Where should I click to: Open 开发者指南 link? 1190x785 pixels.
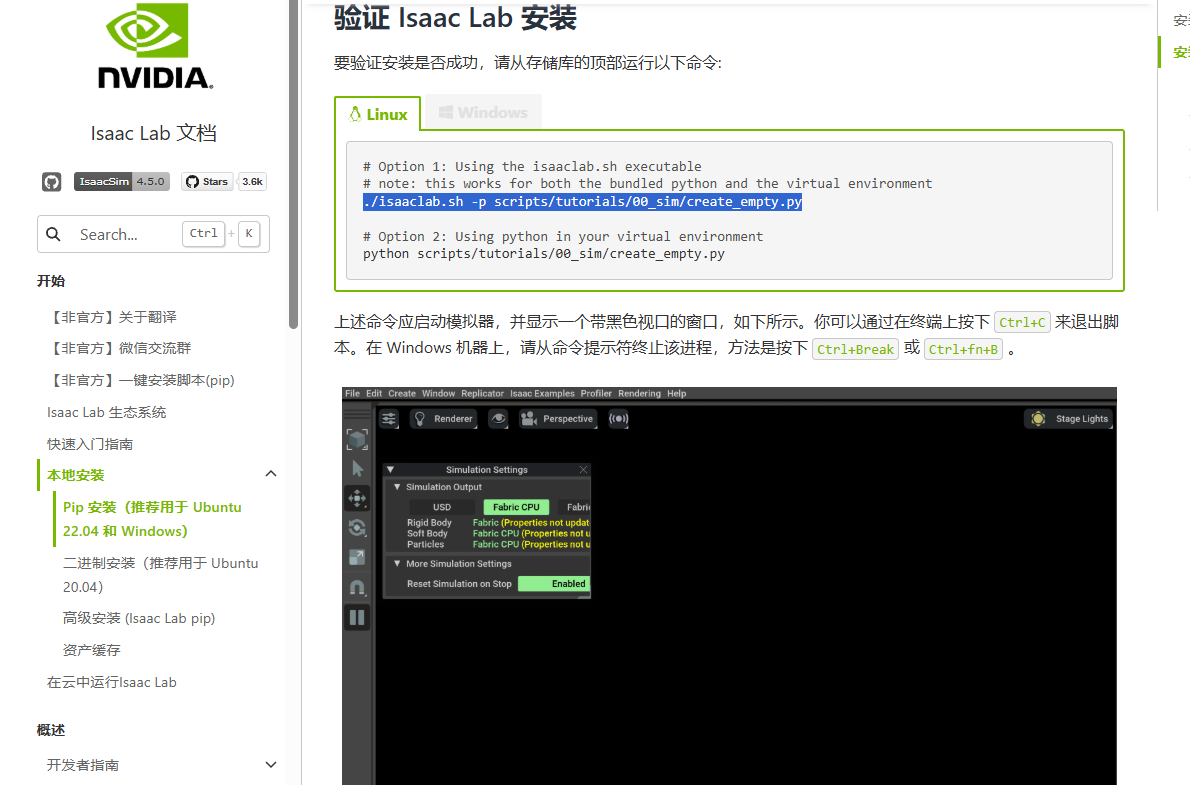click(x=83, y=765)
